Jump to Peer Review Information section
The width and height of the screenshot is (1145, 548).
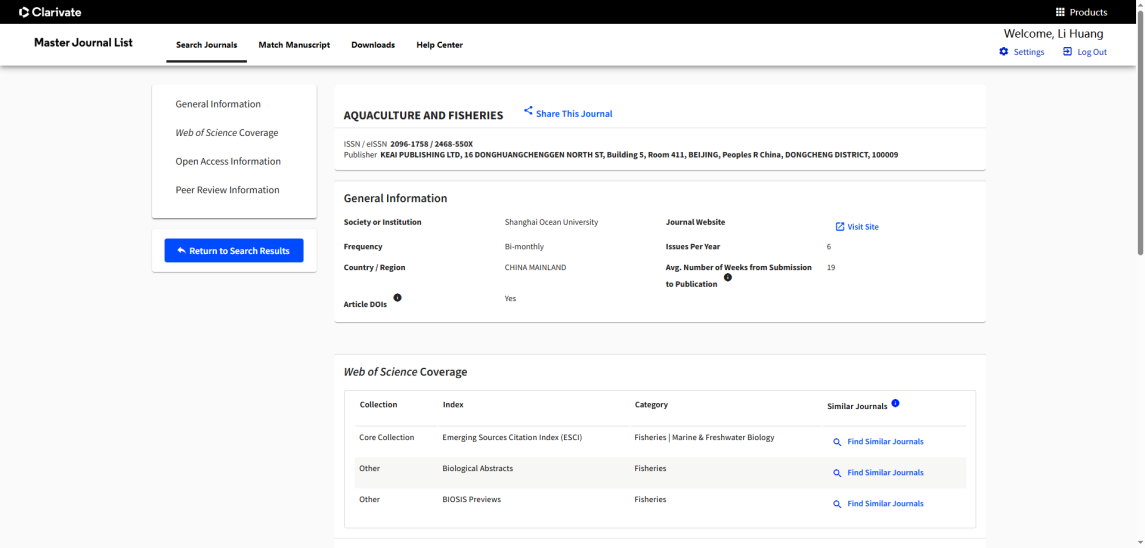coord(227,190)
